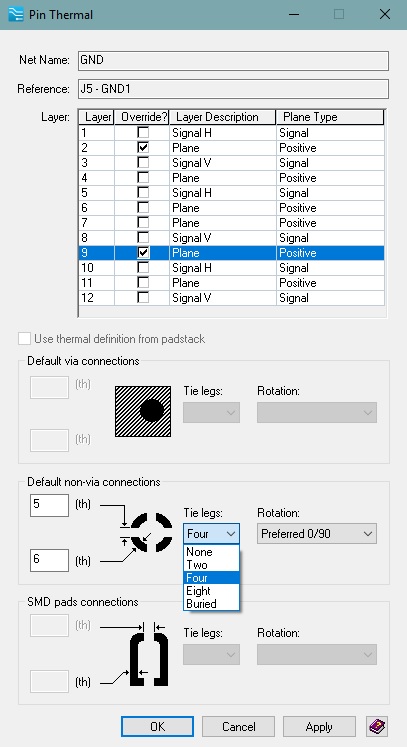The height and width of the screenshot is (747, 407).
Task: Collapse the non-via Tie legs Four combo box
Action: coord(211,534)
